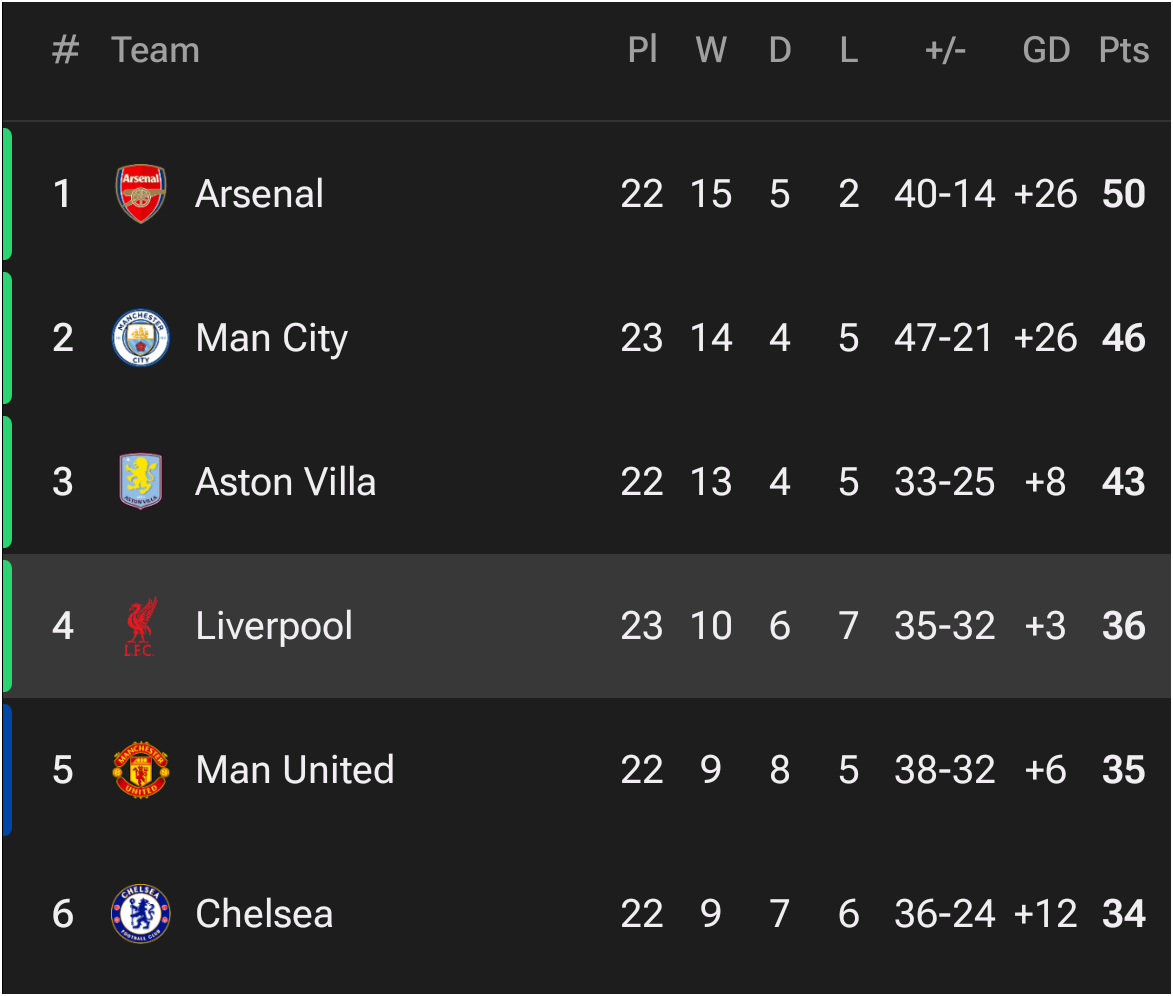The width and height of the screenshot is (1173, 996).
Task: Click Arsenal's 50 points value
Action: (1124, 194)
